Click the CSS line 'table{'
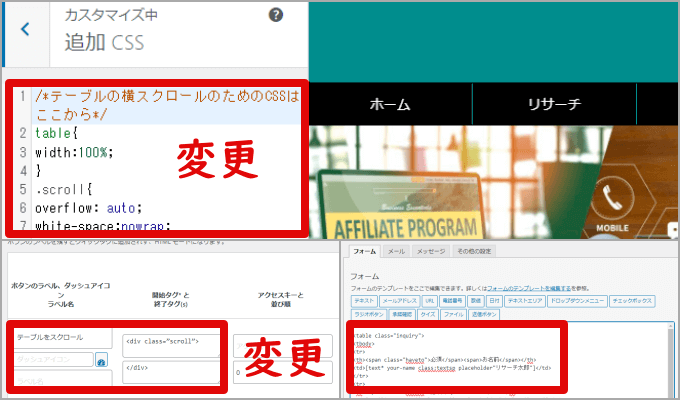The height and width of the screenshot is (400, 680). (56, 133)
